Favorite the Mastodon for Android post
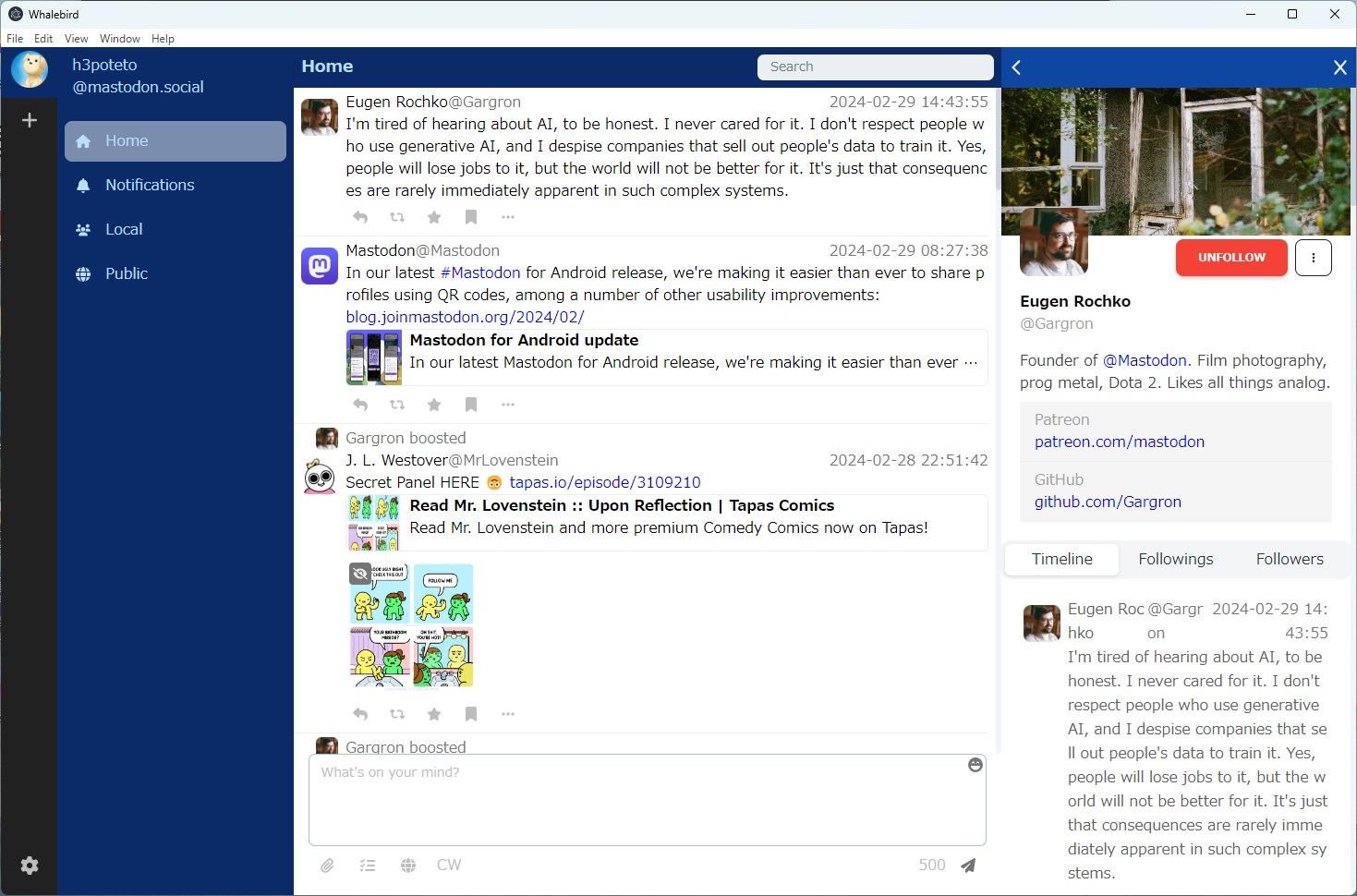This screenshot has width=1357, height=896. point(434,405)
